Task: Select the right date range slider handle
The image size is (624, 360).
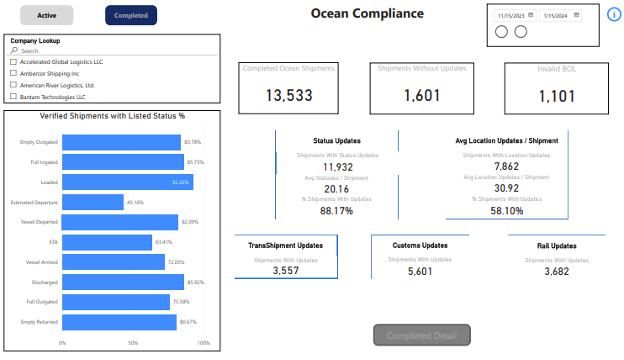Action: click(x=521, y=32)
